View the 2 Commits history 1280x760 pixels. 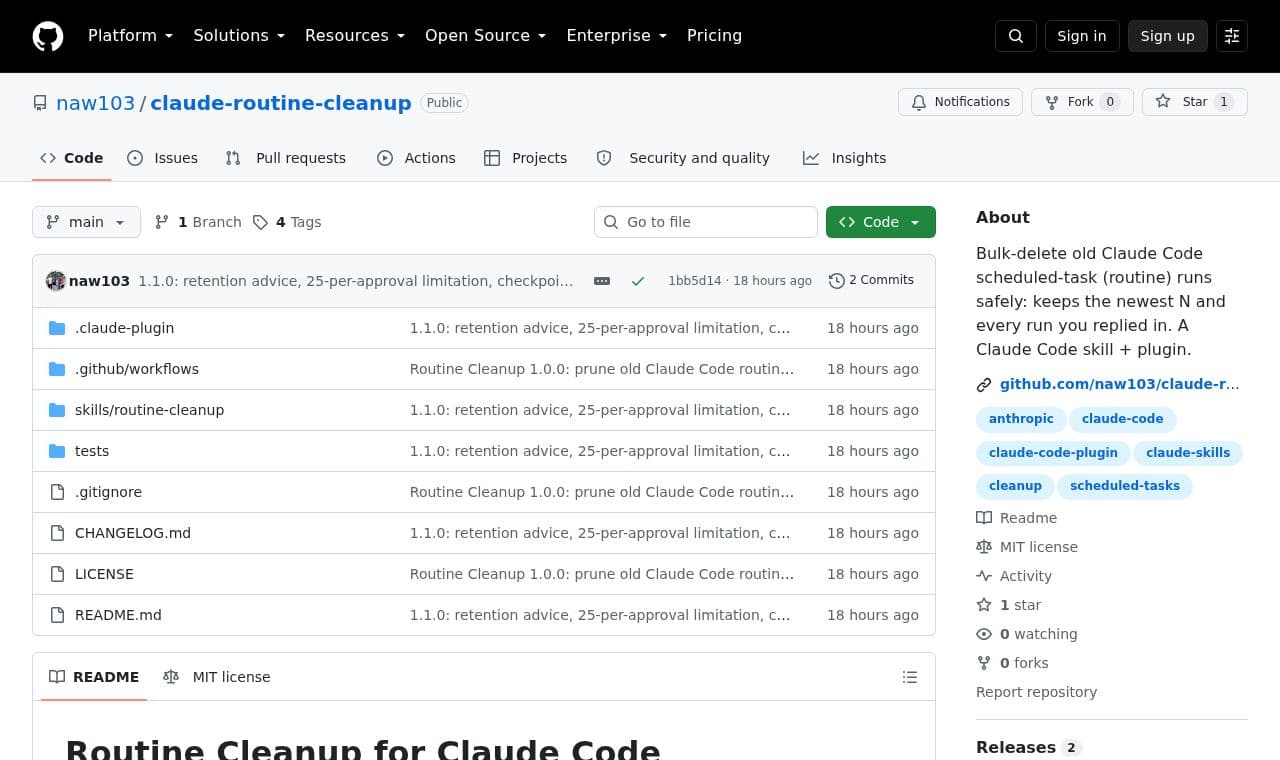872,281
